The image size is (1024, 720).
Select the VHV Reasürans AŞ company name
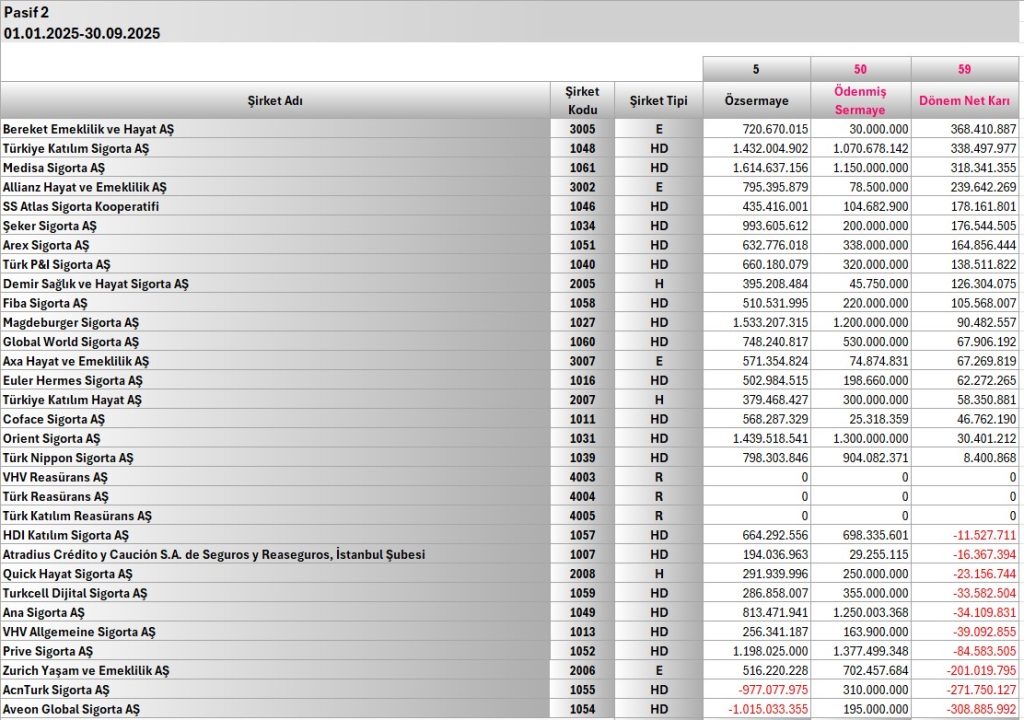click(55, 477)
